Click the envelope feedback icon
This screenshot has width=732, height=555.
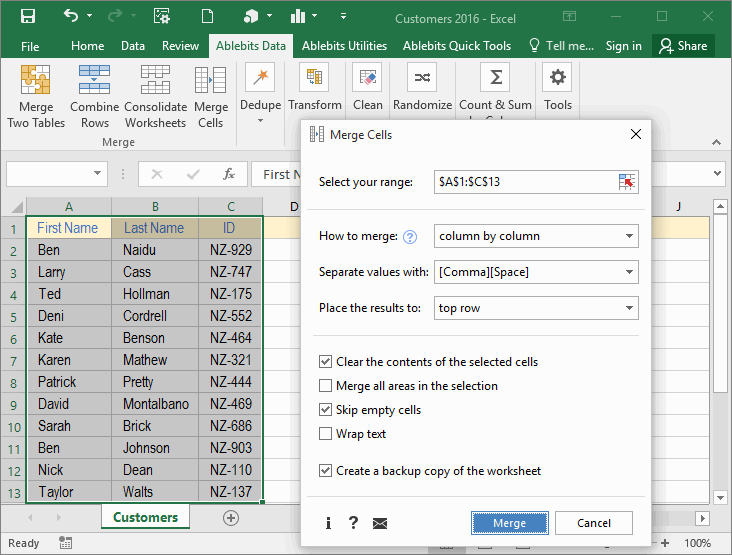[x=380, y=523]
